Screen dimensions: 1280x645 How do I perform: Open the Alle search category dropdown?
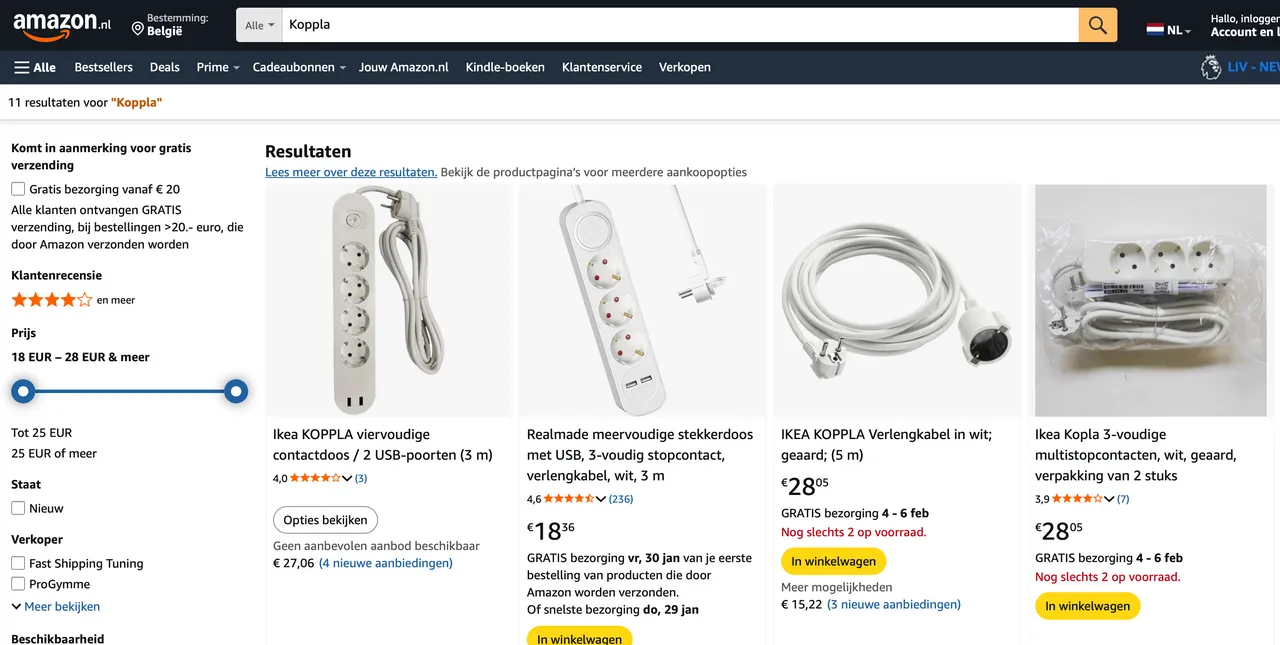coord(260,25)
